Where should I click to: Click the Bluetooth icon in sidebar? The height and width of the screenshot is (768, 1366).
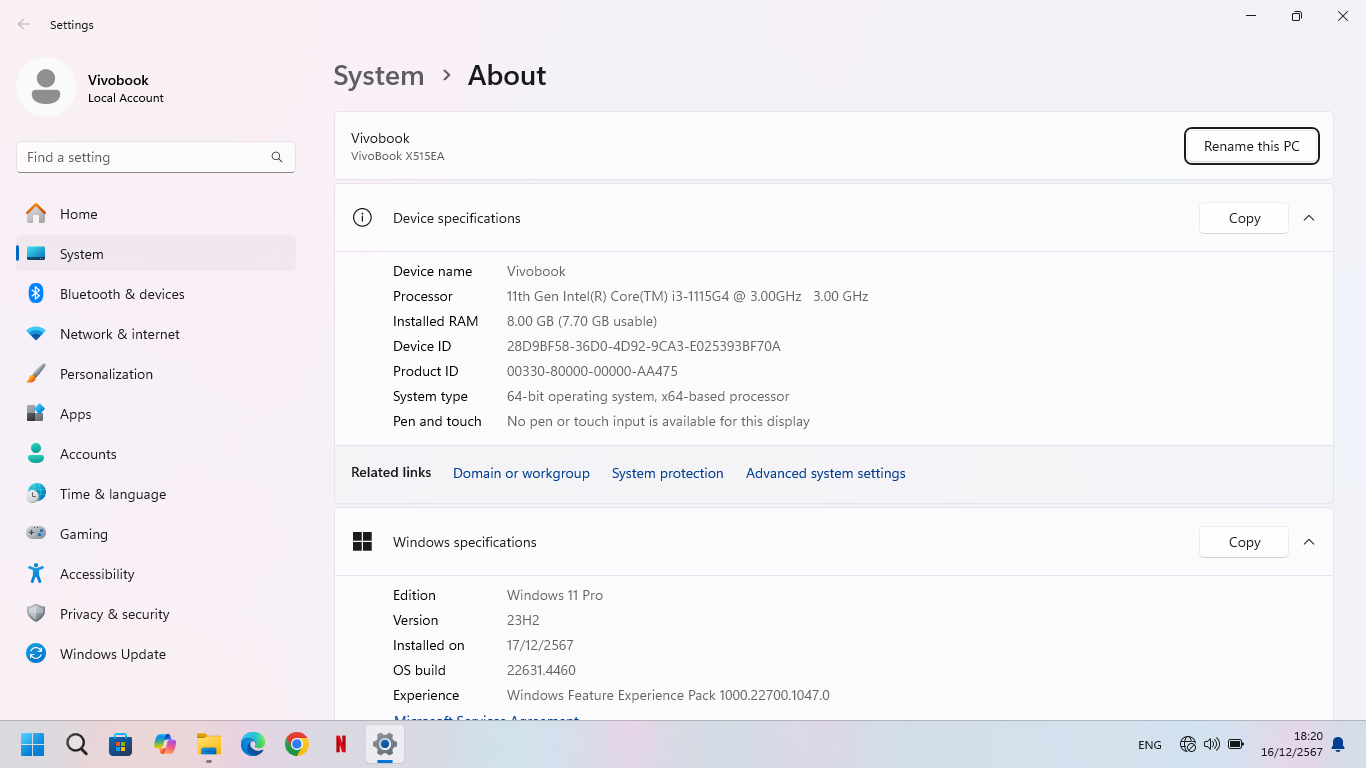(36, 294)
